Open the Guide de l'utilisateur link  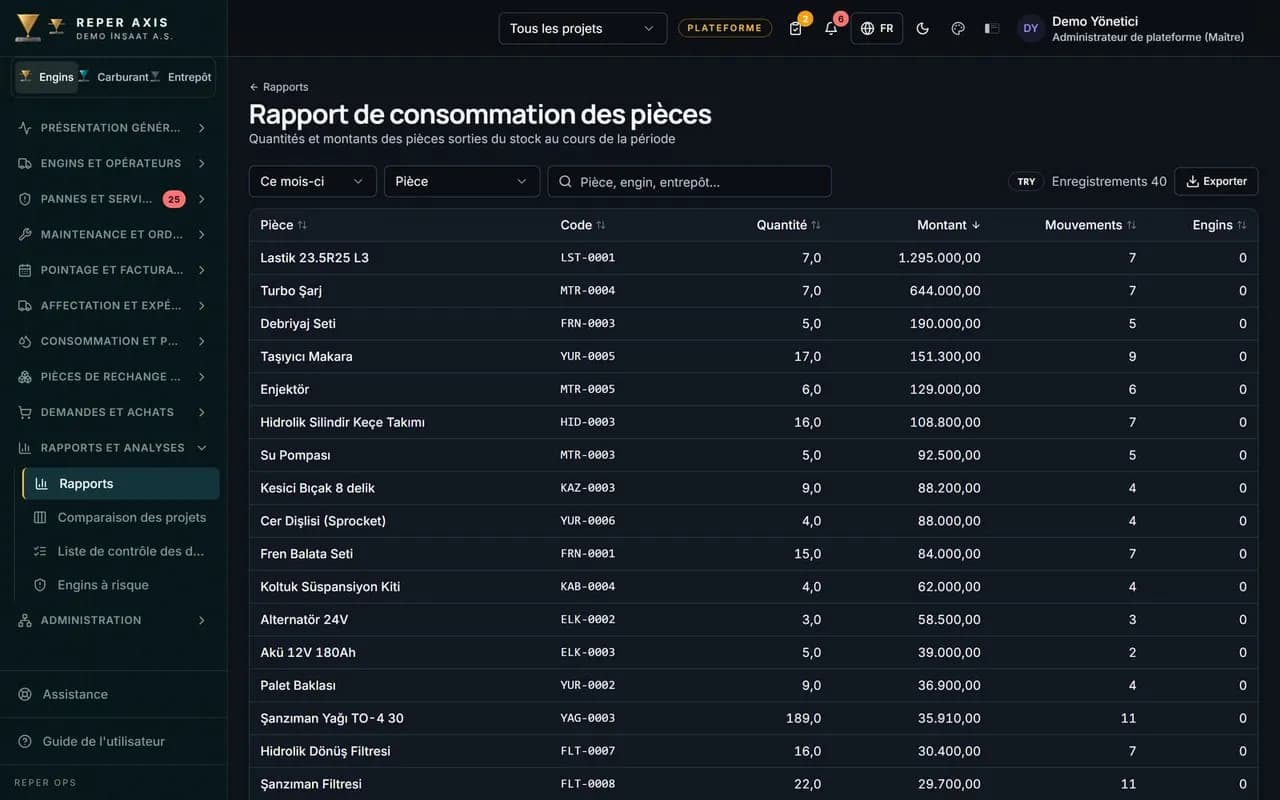[x=103, y=741]
